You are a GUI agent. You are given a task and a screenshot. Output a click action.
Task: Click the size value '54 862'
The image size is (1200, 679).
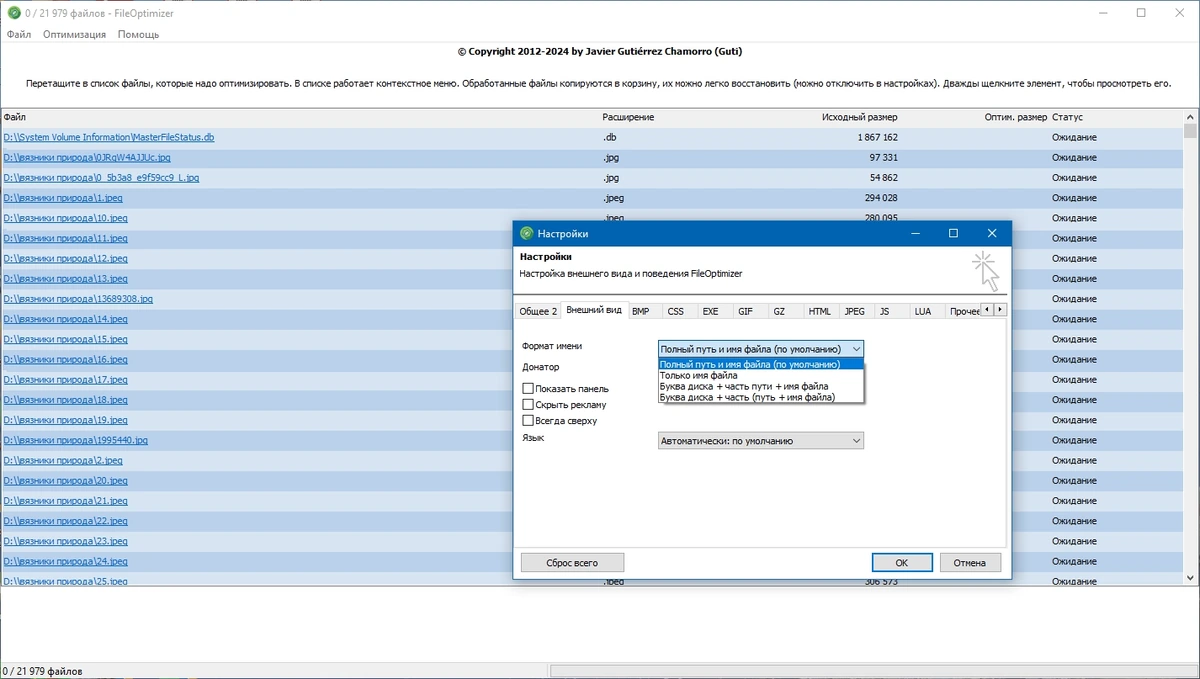pos(884,178)
